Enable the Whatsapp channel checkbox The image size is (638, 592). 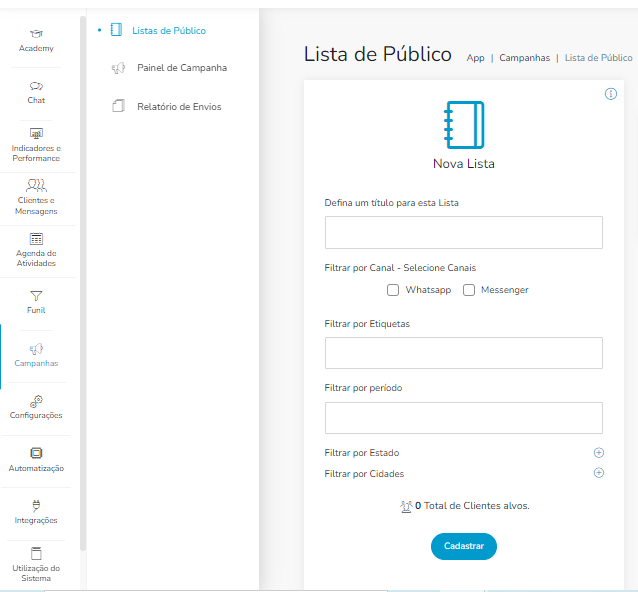393,290
